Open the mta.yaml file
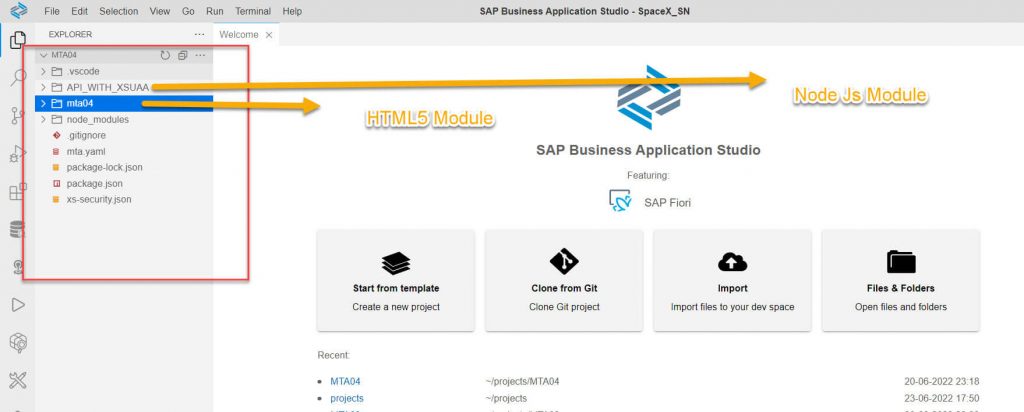The width and height of the screenshot is (1024, 412). pos(86,151)
